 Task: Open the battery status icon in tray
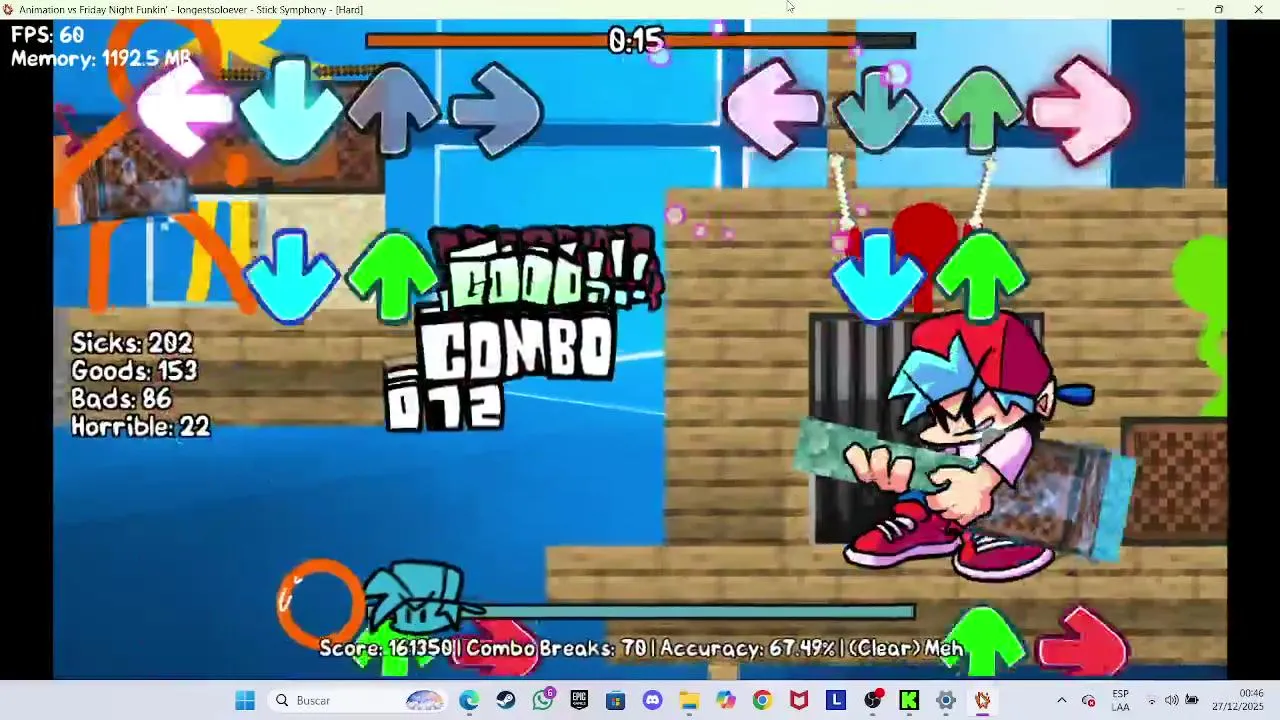1192,700
